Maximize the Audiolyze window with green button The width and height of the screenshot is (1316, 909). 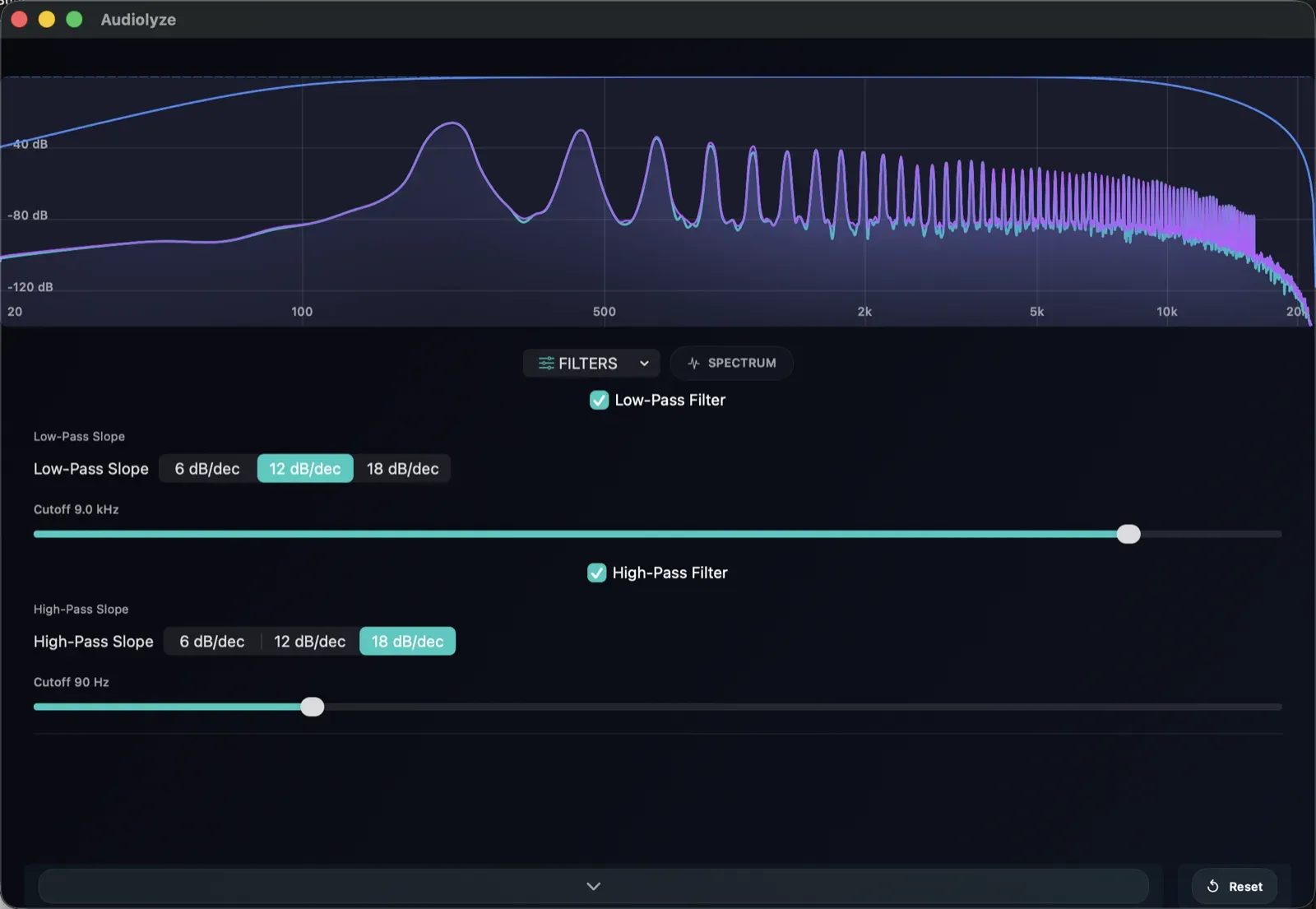tap(74, 19)
